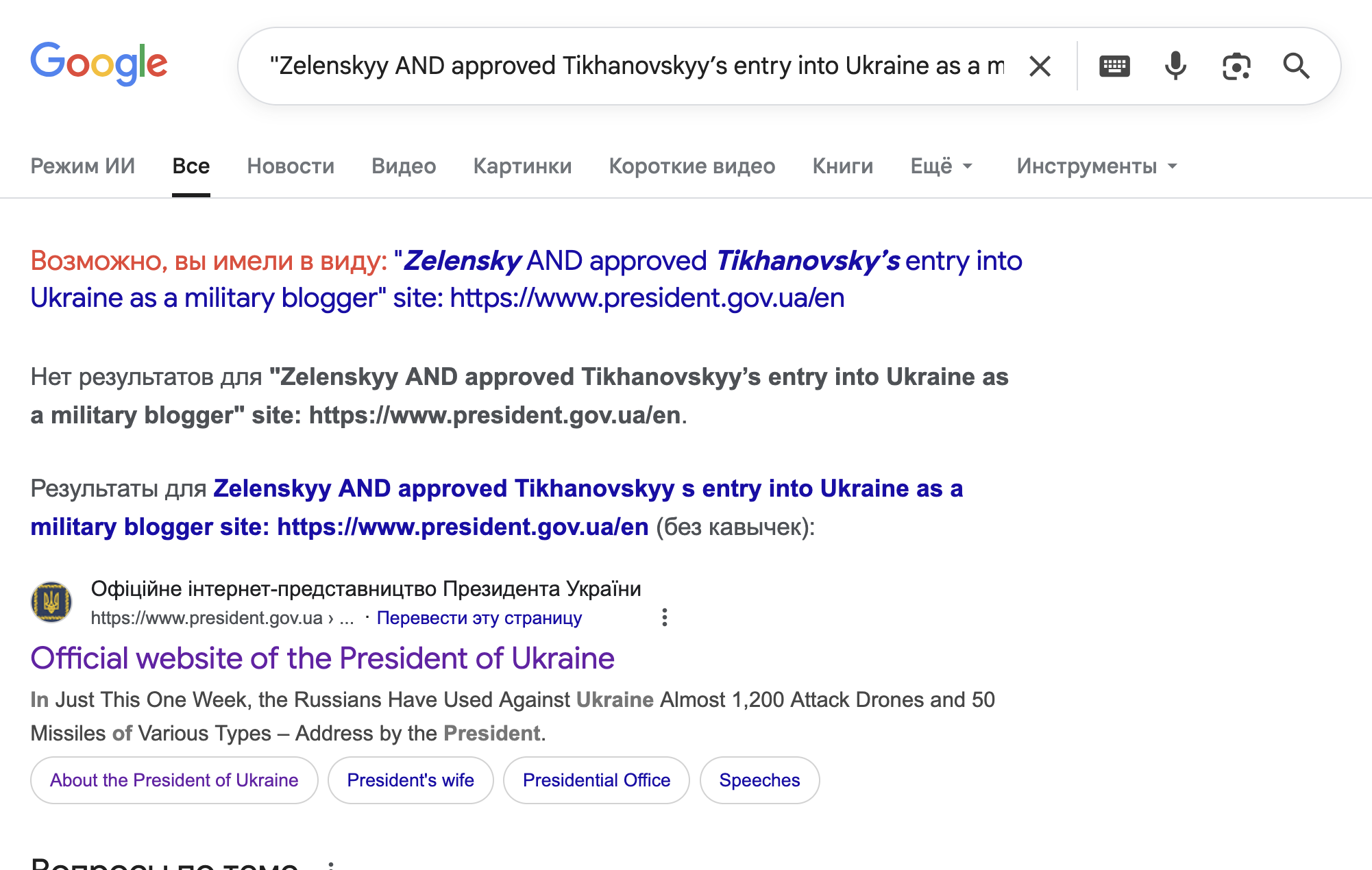Open the Инструменты dropdown

1097,166
